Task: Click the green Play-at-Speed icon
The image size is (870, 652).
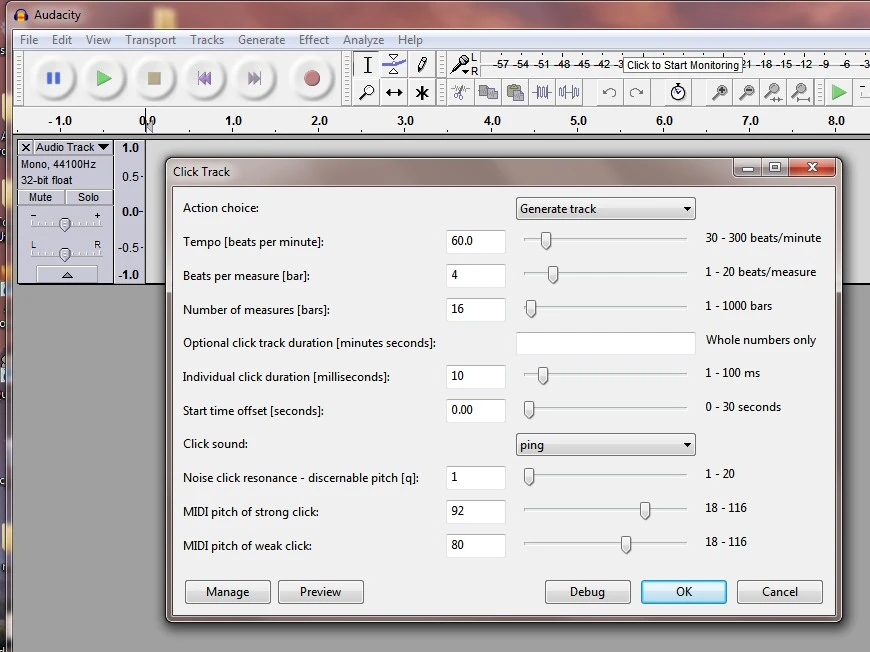Action: (x=838, y=92)
